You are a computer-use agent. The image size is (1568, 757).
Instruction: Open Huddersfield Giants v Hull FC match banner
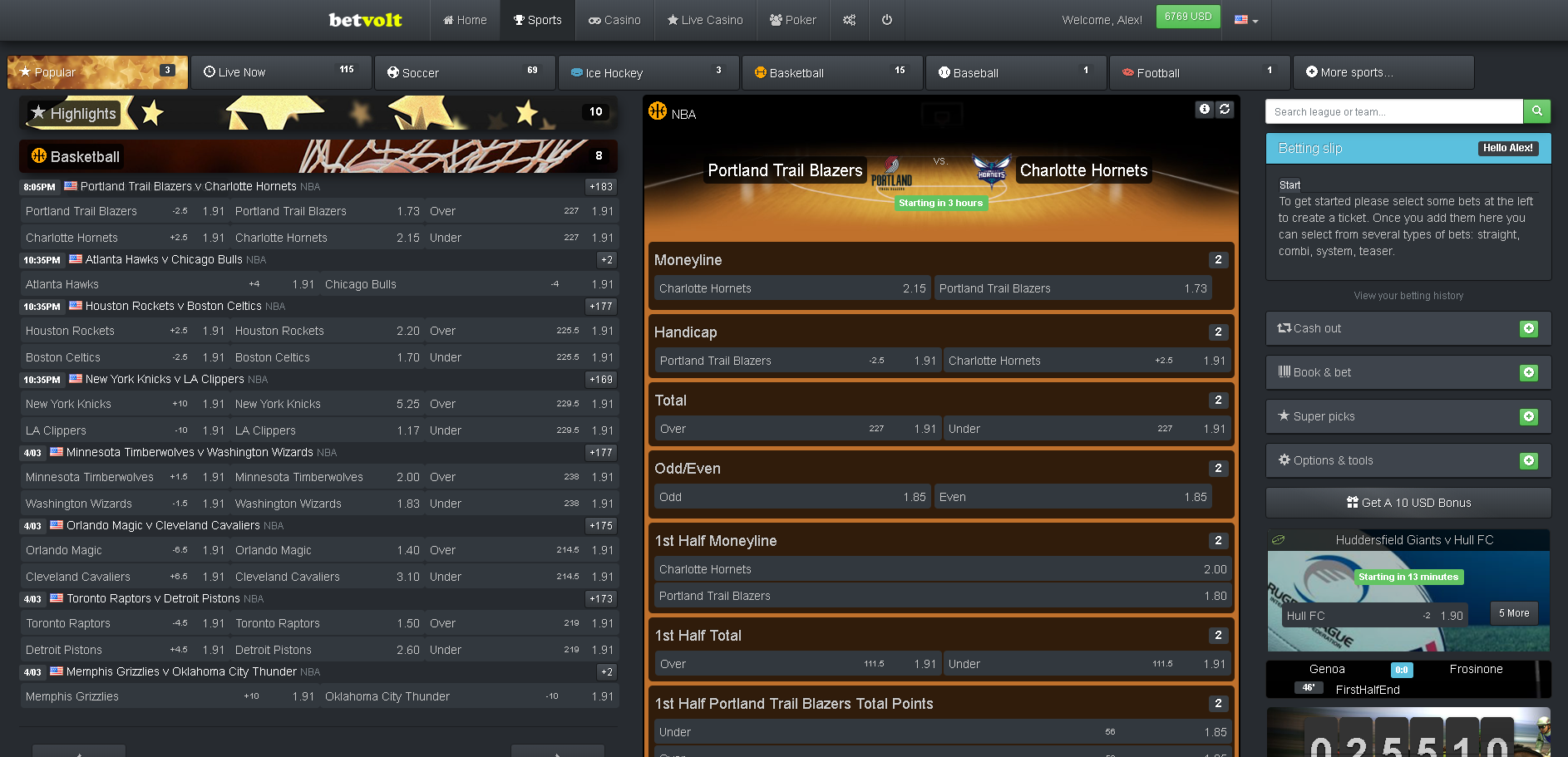point(1408,590)
